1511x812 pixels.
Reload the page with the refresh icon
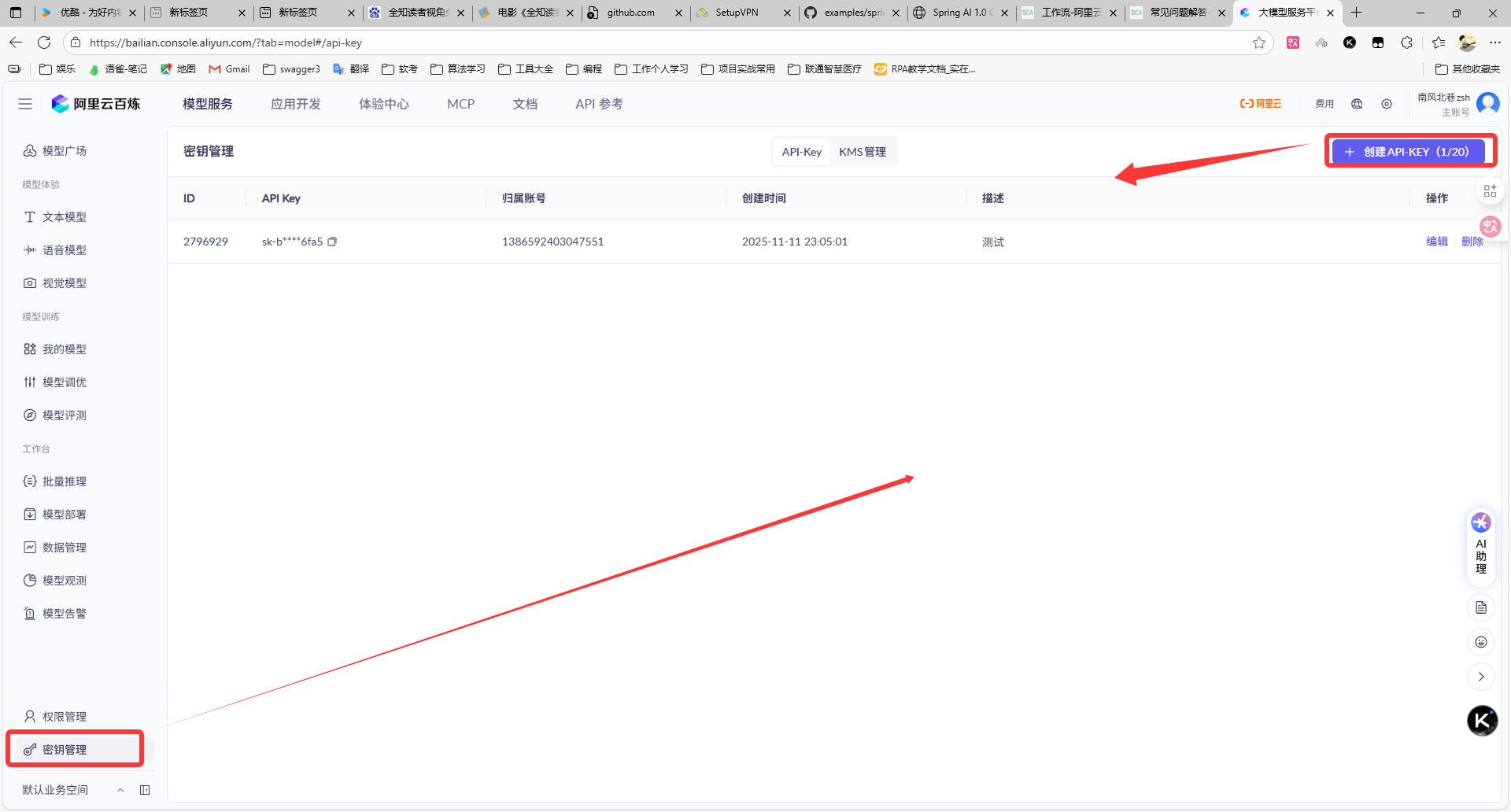[x=44, y=42]
